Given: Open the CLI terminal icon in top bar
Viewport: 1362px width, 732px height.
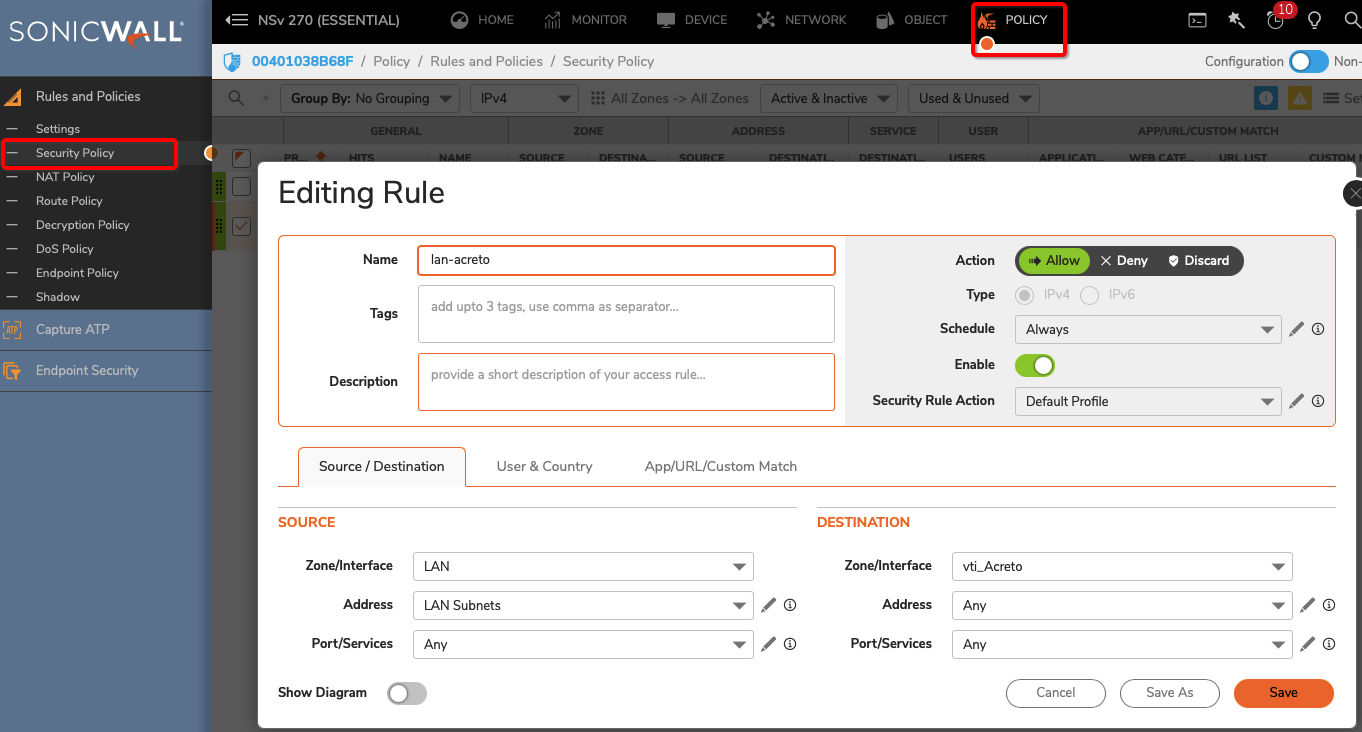Looking at the screenshot, I should tap(1197, 20).
